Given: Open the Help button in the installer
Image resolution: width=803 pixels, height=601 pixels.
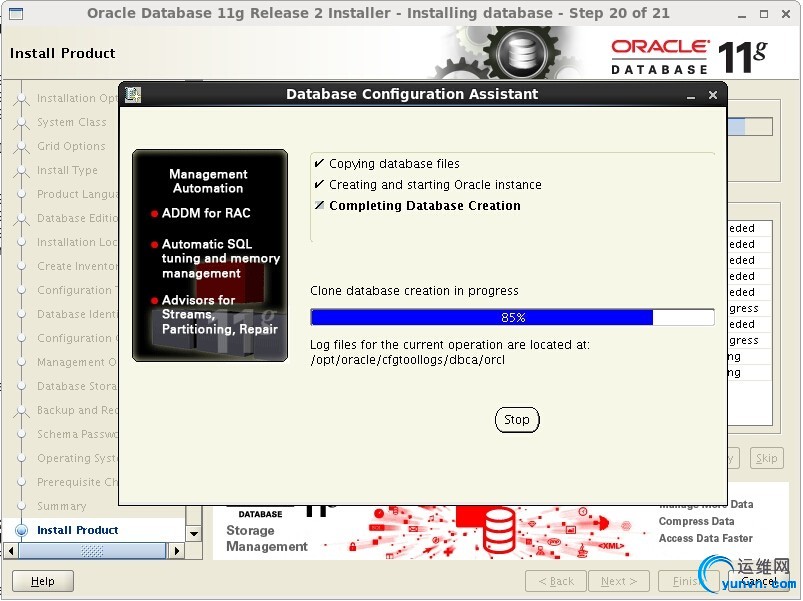Looking at the screenshot, I should pyautogui.click(x=43, y=581).
